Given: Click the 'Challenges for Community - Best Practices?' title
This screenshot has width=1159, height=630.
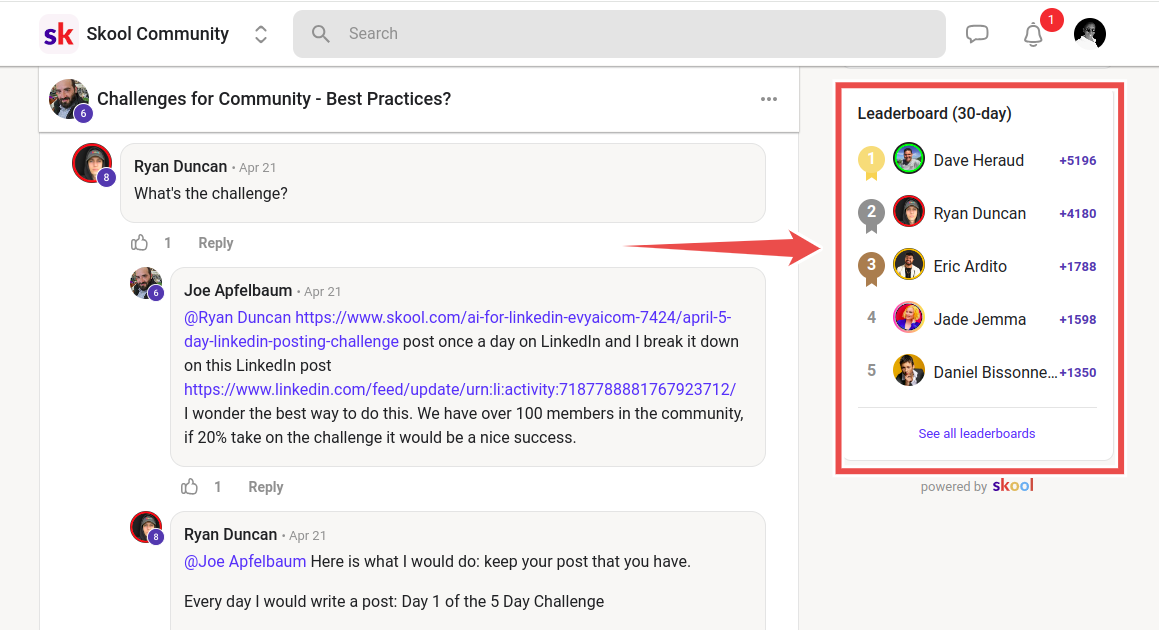Looking at the screenshot, I should pyautogui.click(x=274, y=99).
